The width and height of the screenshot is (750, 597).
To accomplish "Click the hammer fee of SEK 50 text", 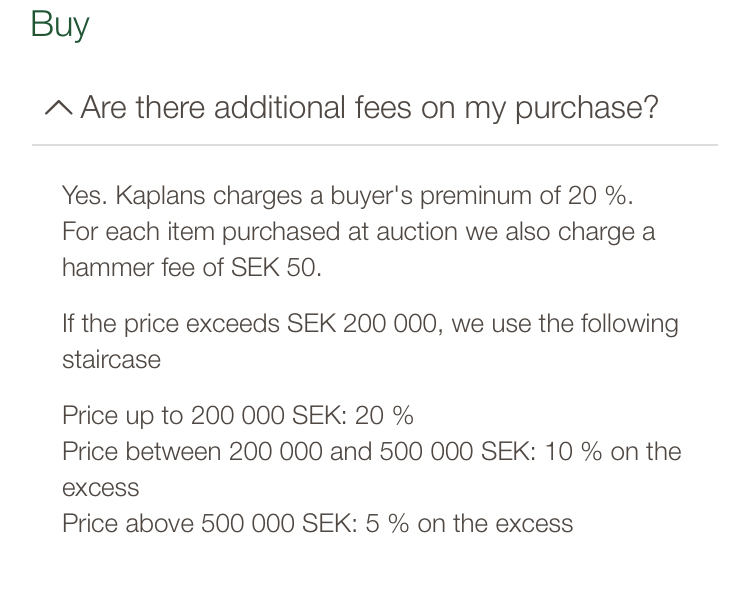I will (192, 268).
